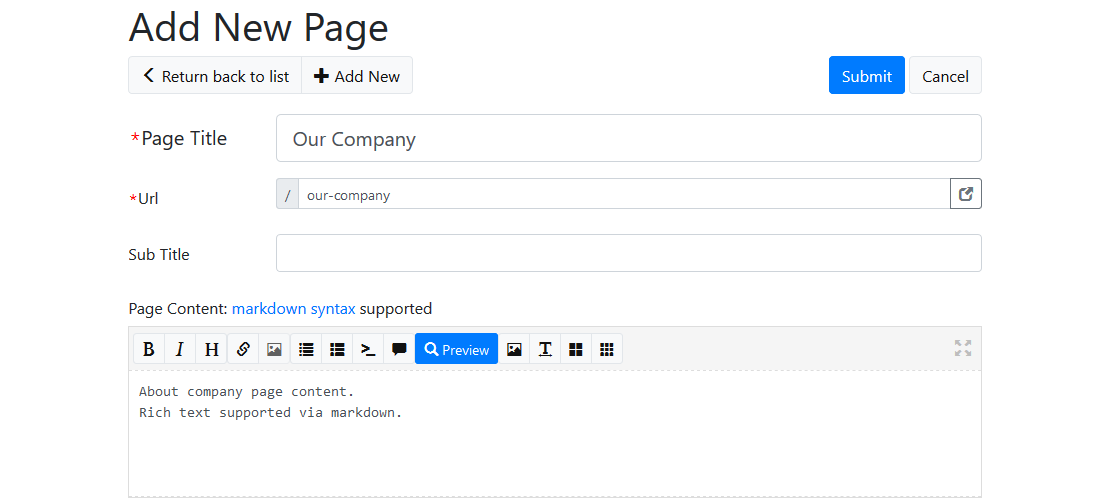Go back via Return back to list
This screenshot has height=500, width=1110.
215,75
